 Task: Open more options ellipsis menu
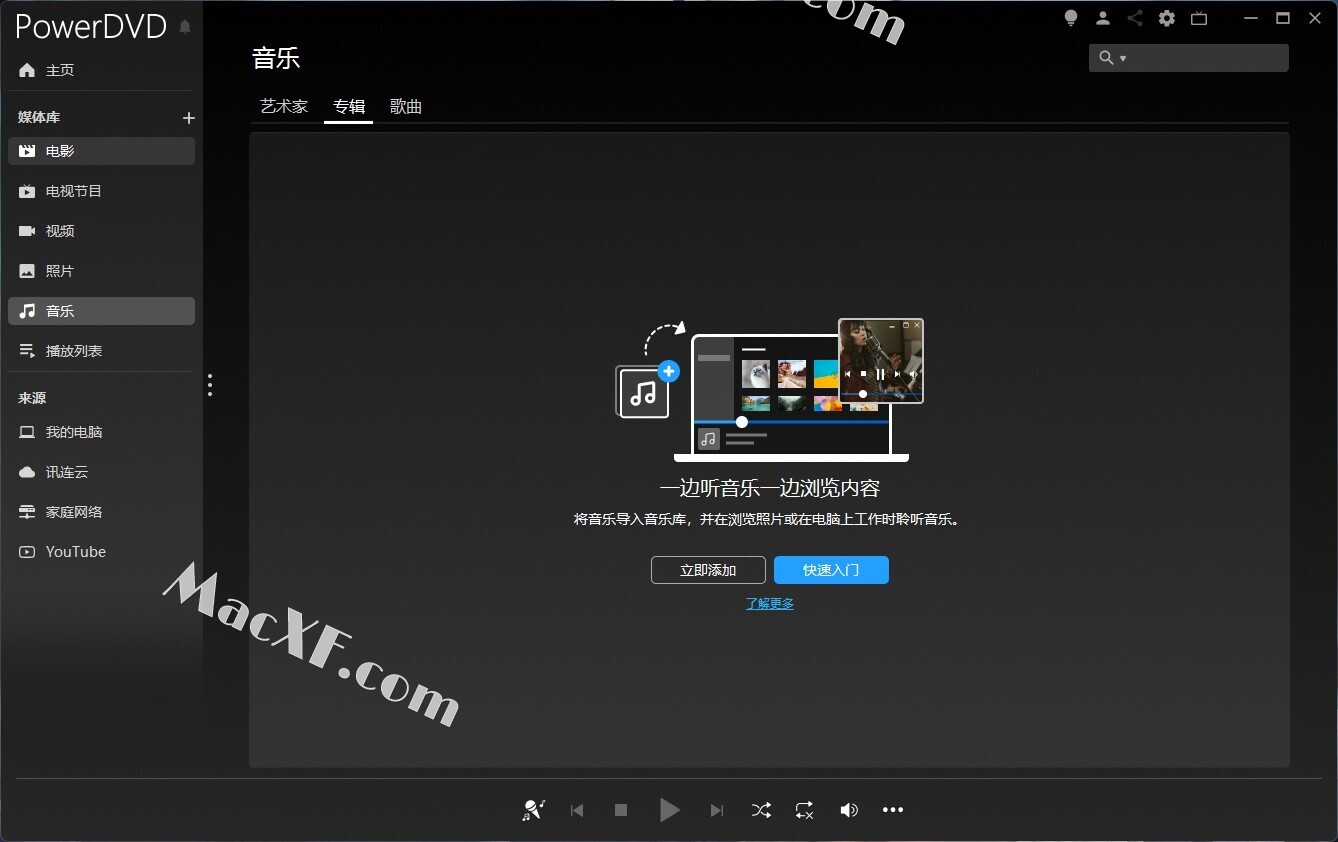(x=893, y=810)
